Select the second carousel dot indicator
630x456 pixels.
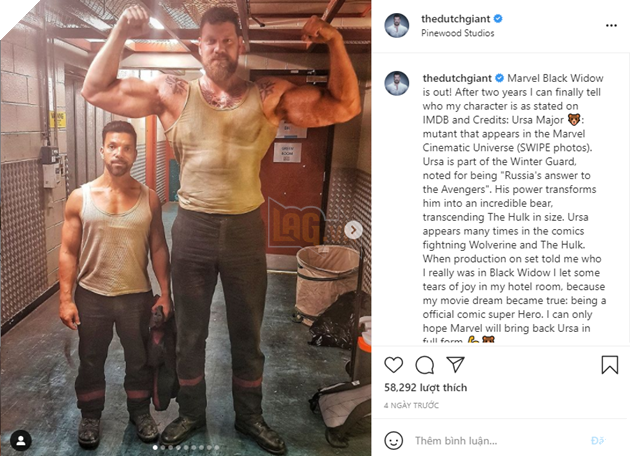pos(163,447)
